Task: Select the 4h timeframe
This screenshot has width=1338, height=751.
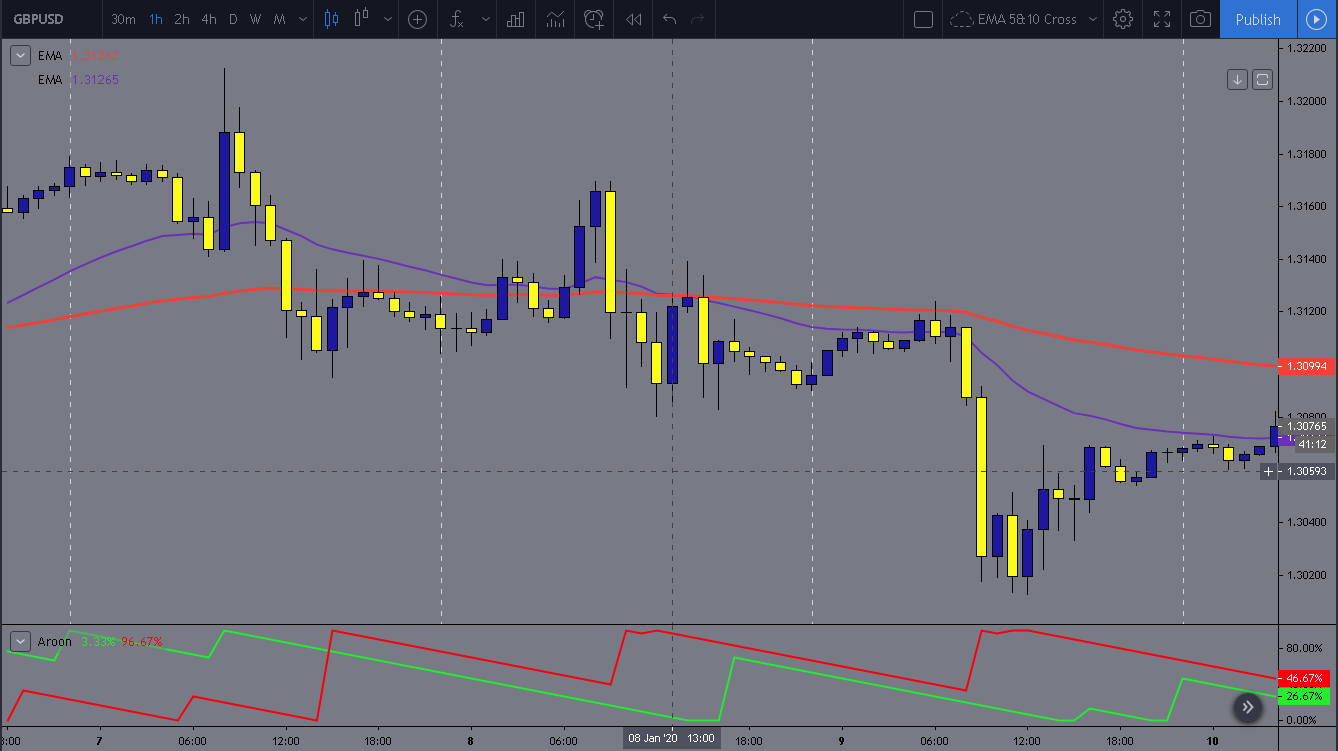Action: click(x=208, y=19)
